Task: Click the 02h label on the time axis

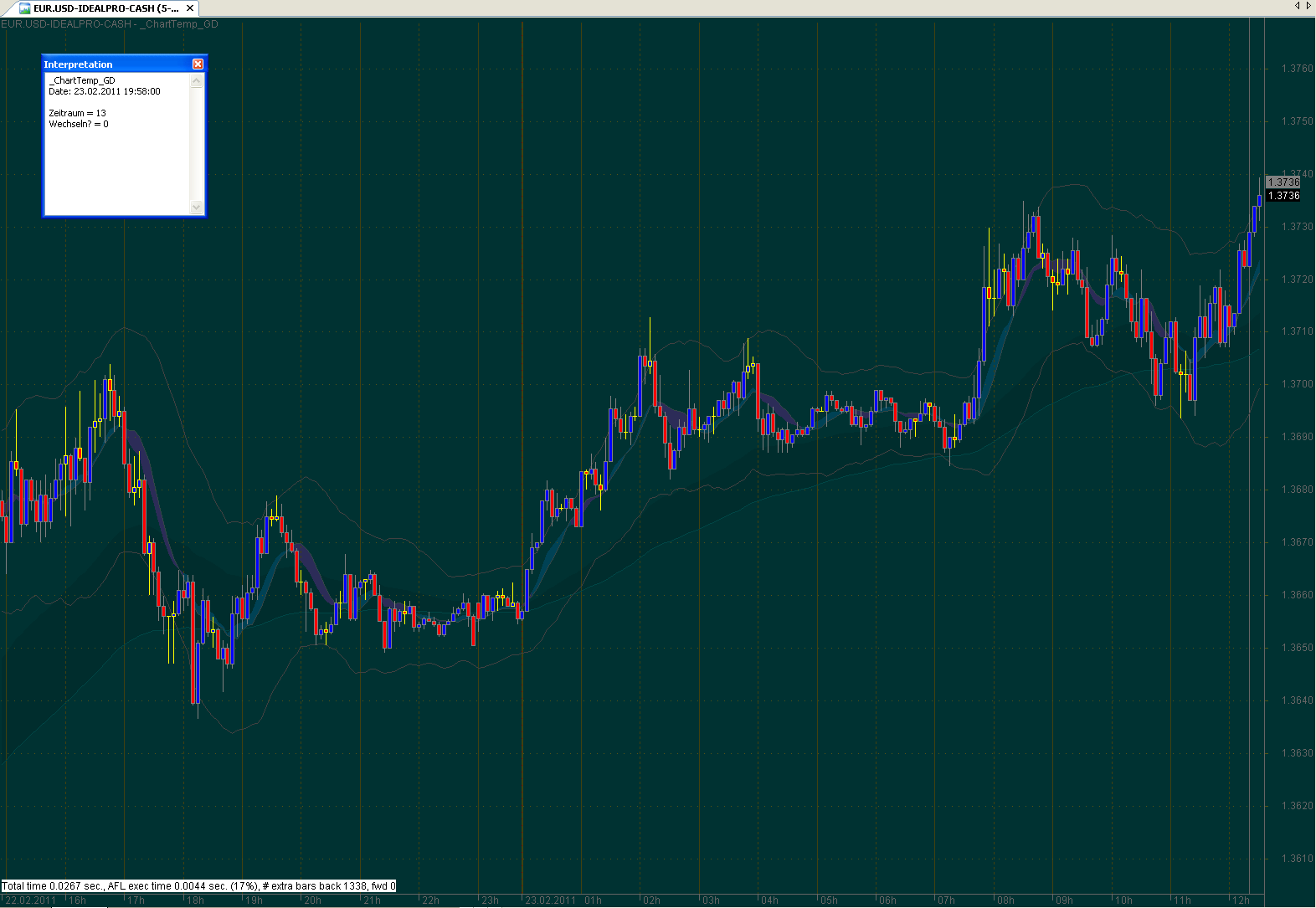Action: [x=651, y=900]
